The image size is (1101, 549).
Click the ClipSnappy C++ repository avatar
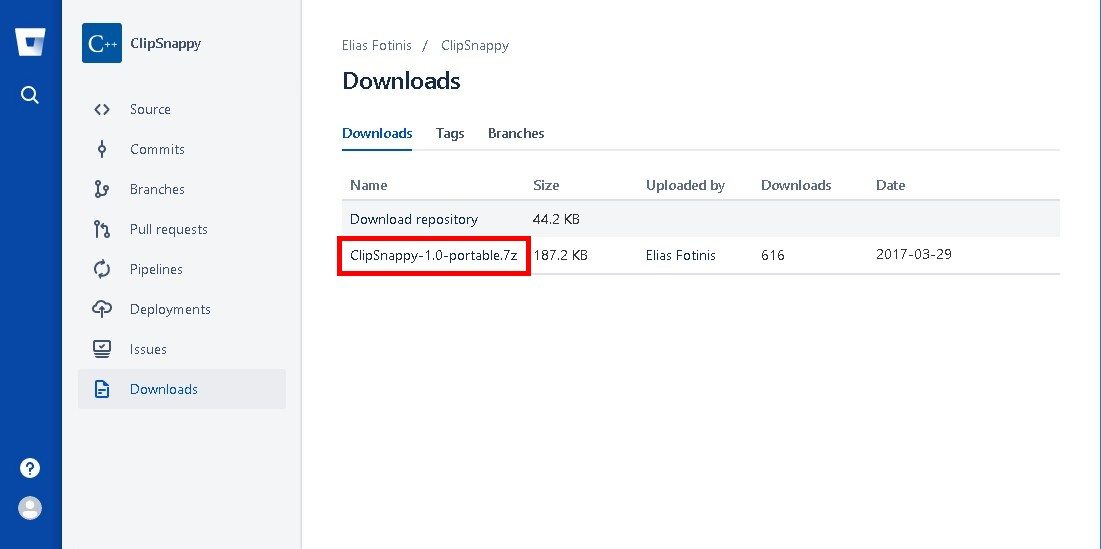coord(102,44)
